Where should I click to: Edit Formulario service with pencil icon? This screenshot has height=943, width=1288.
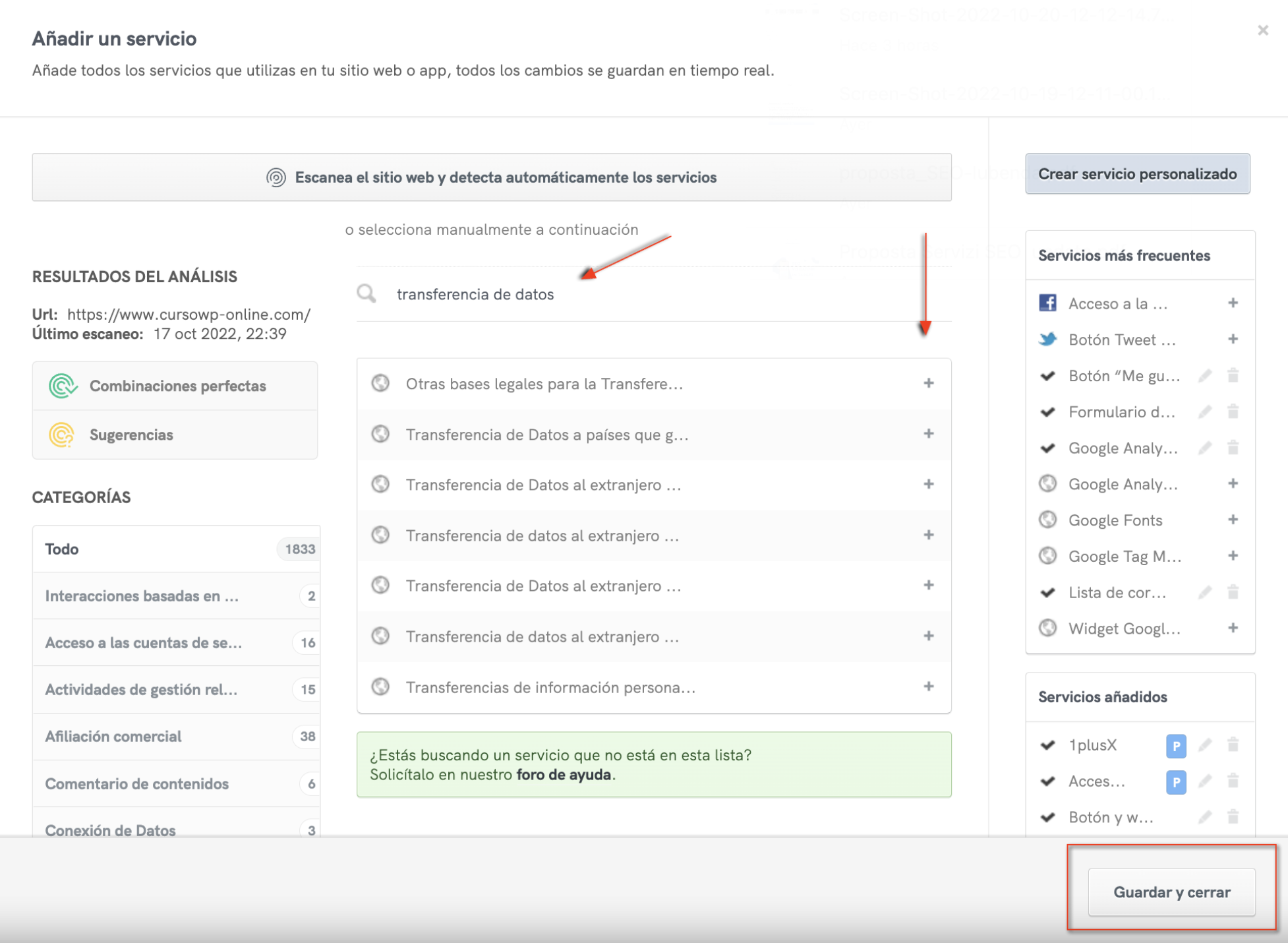(x=1204, y=411)
